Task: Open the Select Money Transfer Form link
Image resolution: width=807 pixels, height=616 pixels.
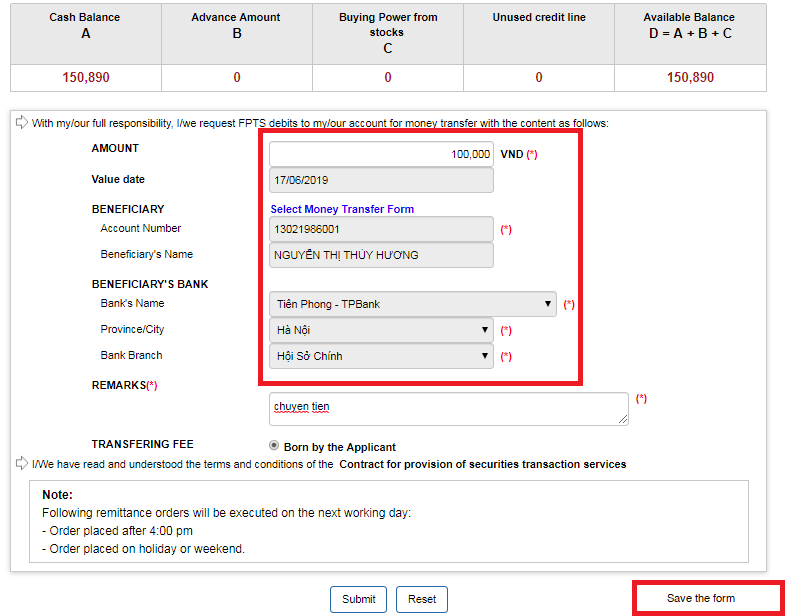Action: pos(342,209)
